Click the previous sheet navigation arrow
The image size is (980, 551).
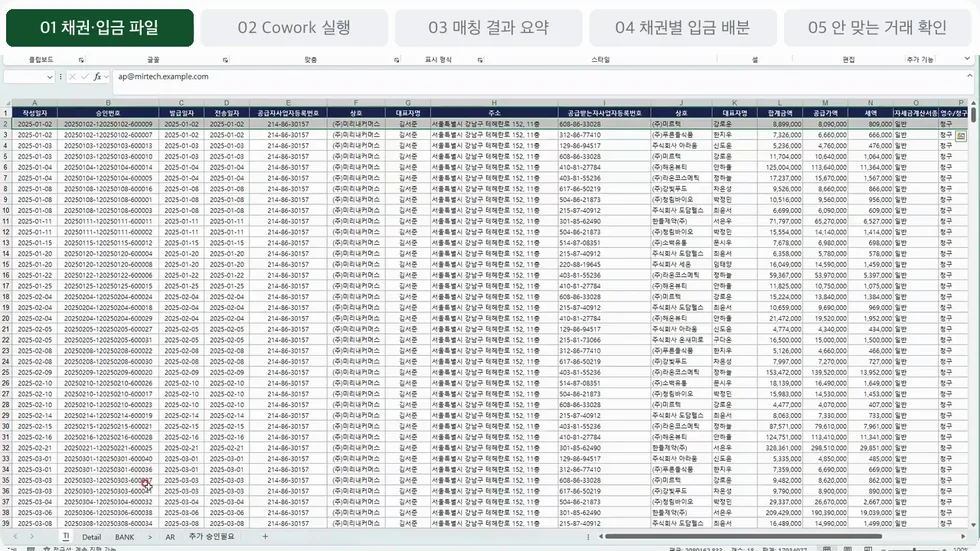[15, 537]
